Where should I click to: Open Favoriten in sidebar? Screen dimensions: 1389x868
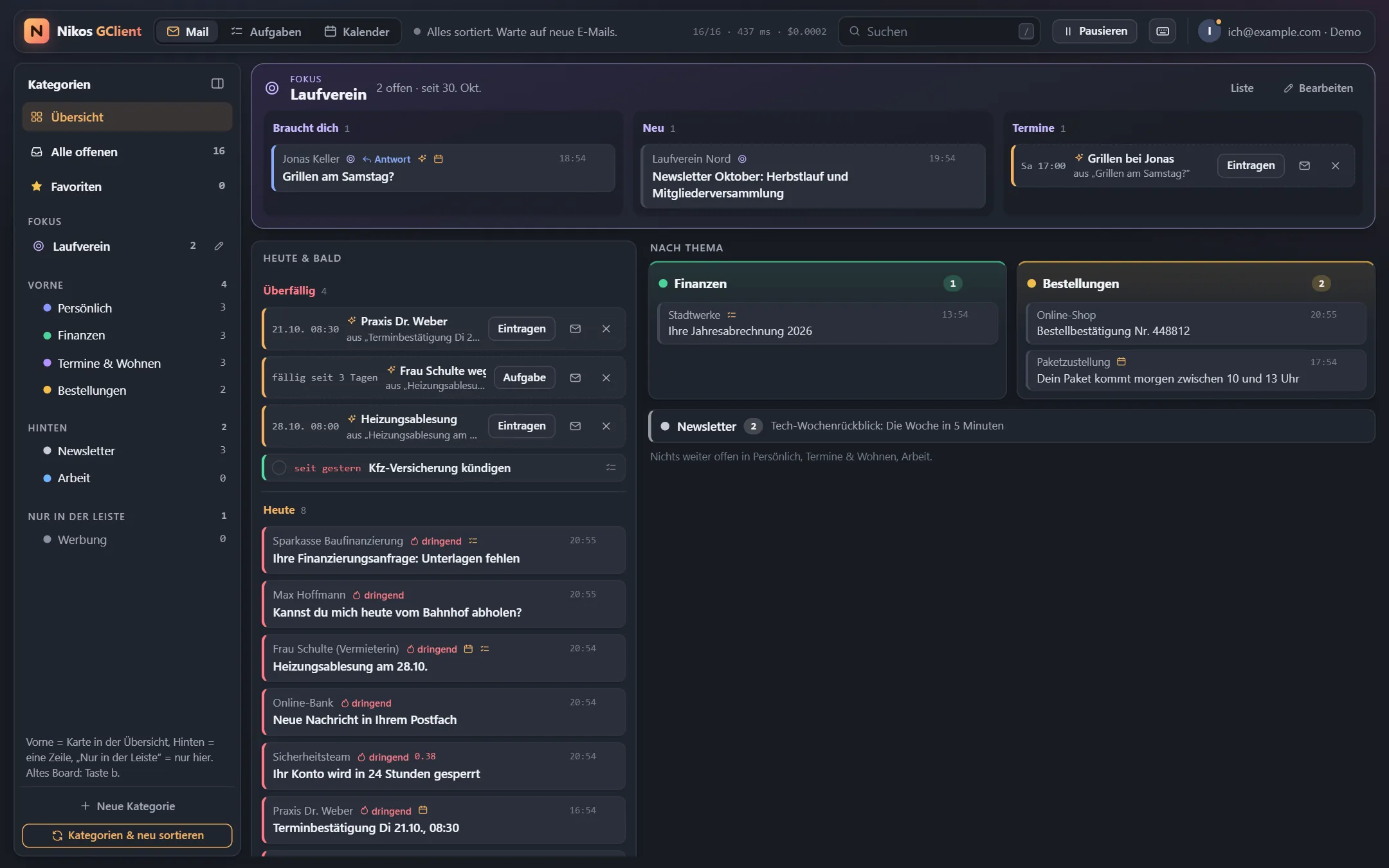tap(127, 186)
